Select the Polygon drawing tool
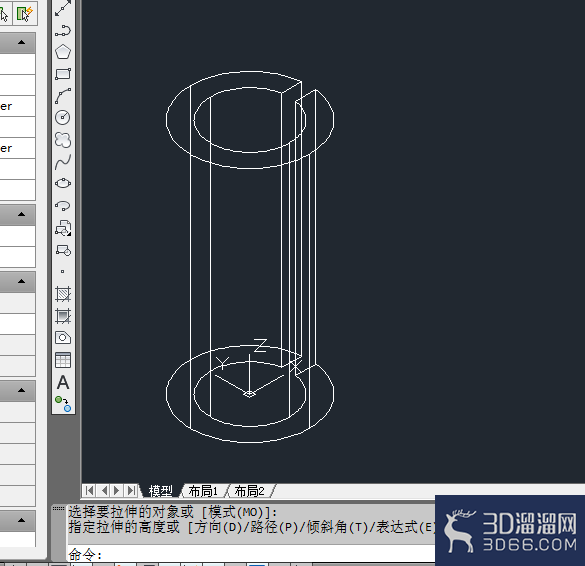Screen dimensions: 585x566 point(63,52)
